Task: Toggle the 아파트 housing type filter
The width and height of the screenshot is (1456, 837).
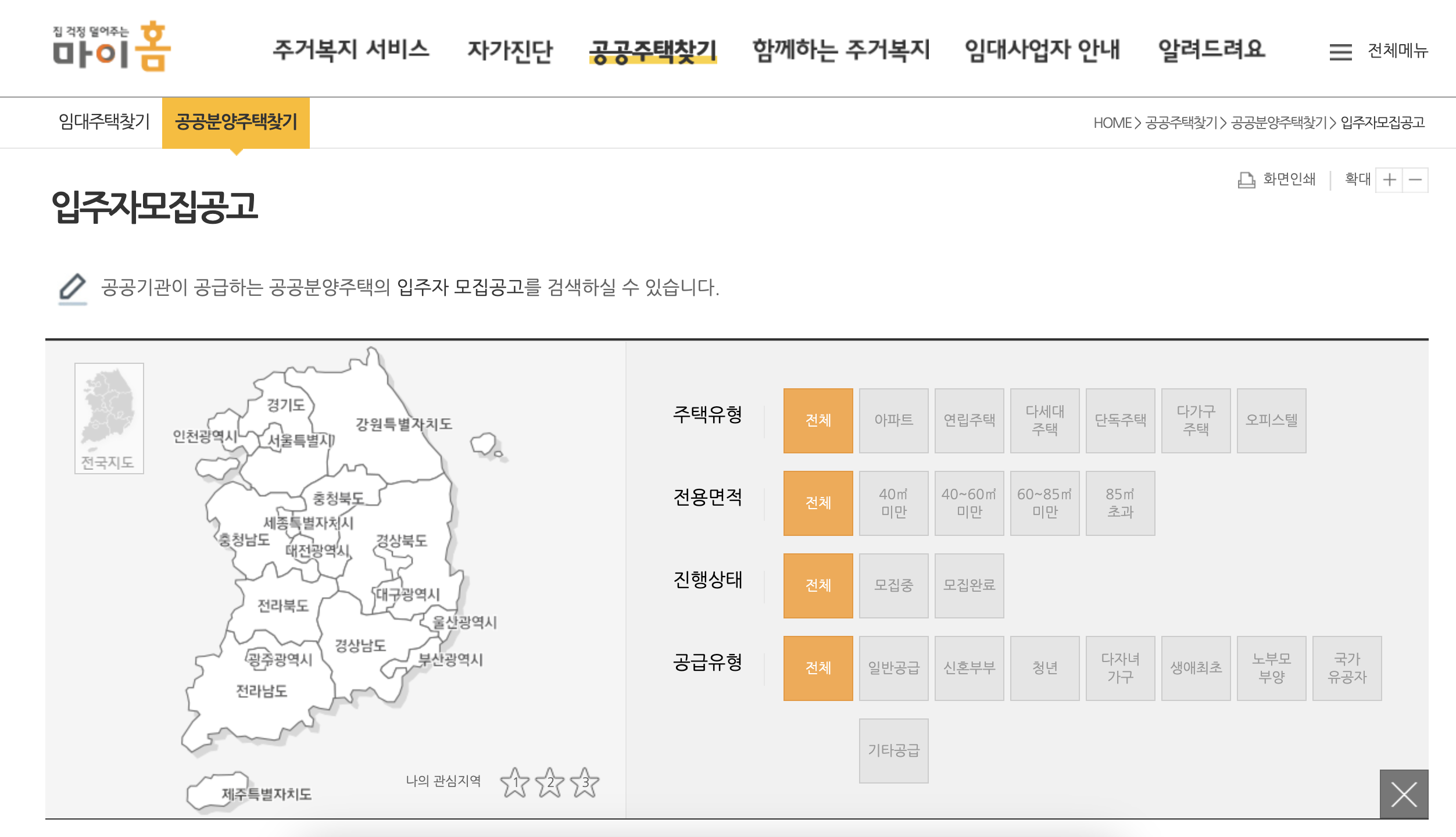Action: pyautogui.click(x=893, y=420)
